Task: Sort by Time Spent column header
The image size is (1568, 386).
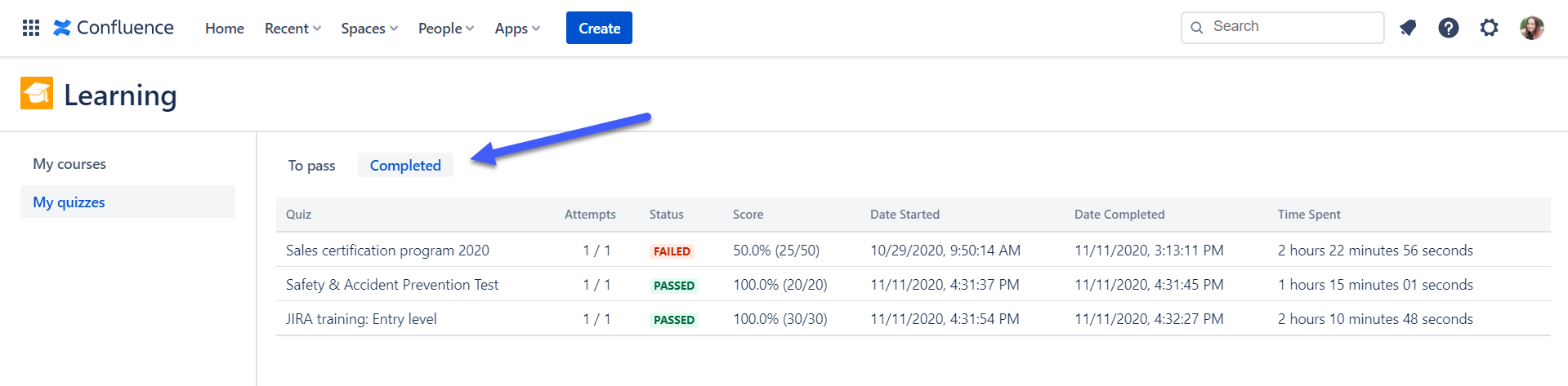Action: pyautogui.click(x=1309, y=215)
